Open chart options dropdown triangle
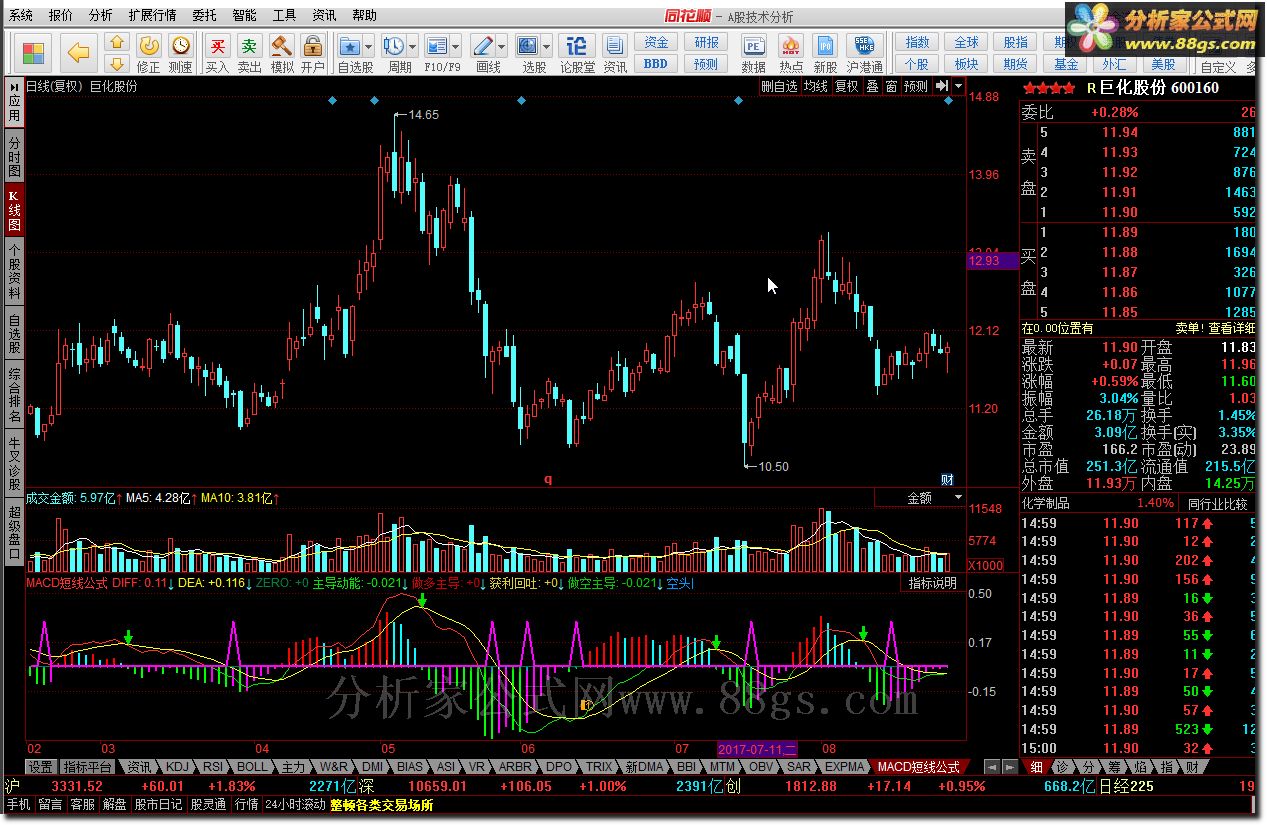This screenshot has width=1267, height=825. [x=959, y=87]
